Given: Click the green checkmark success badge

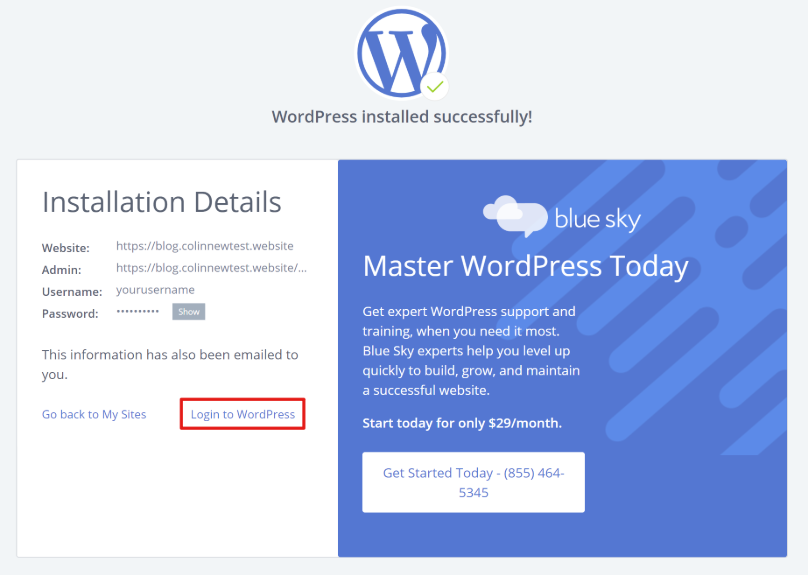Looking at the screenshot, I should [435, 87].
